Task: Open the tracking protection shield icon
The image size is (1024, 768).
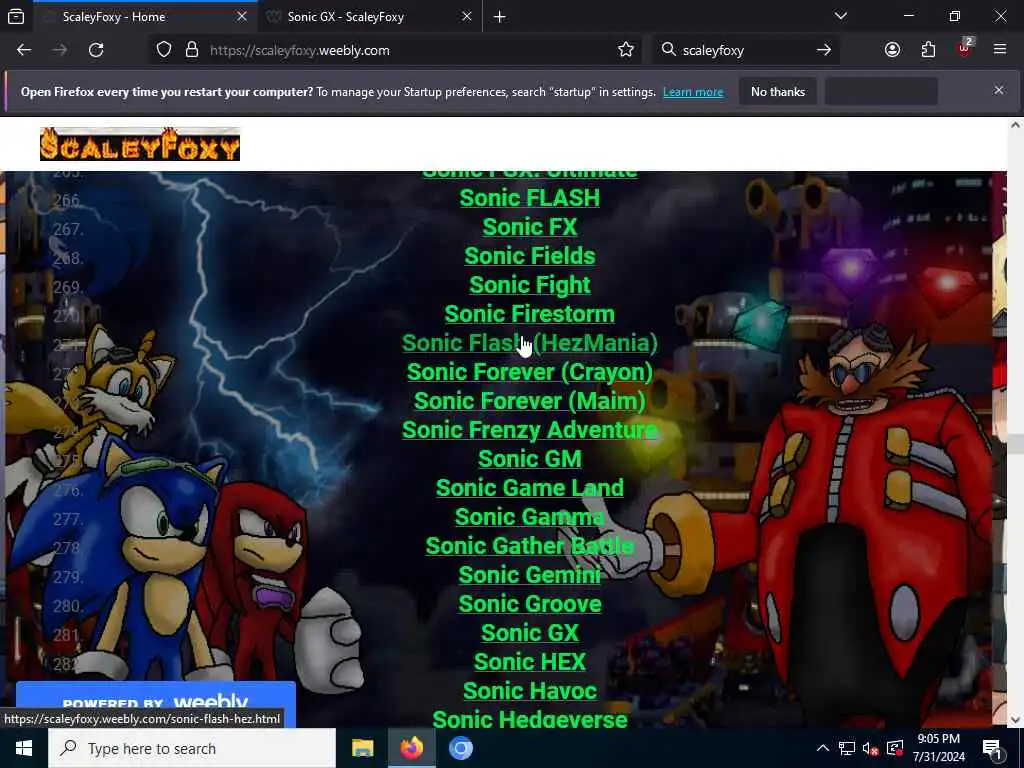Action: coord(164,50)
